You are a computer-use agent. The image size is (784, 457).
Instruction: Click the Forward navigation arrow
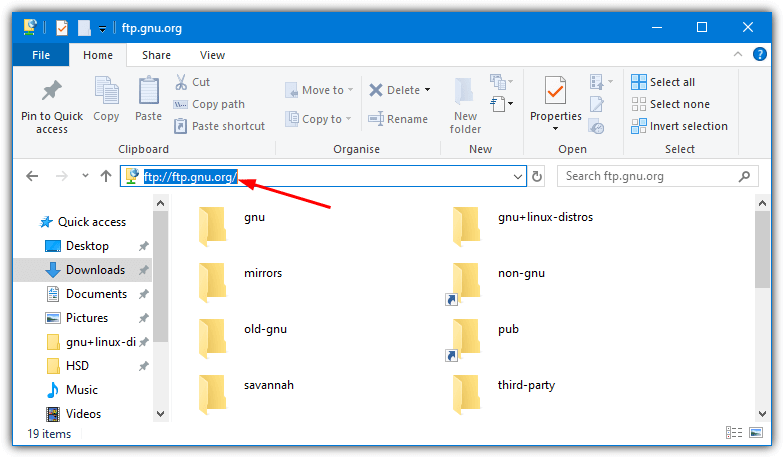pyautogui.click(x=62, y=176)
